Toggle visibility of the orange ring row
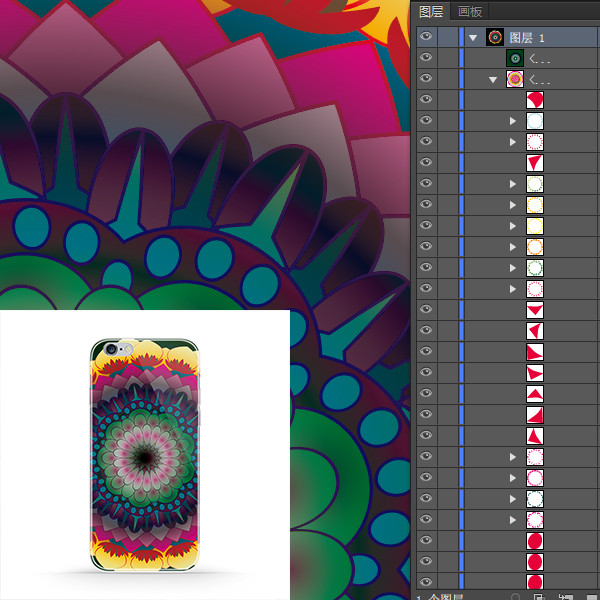 pyautogui.click(x=426, y=246)
